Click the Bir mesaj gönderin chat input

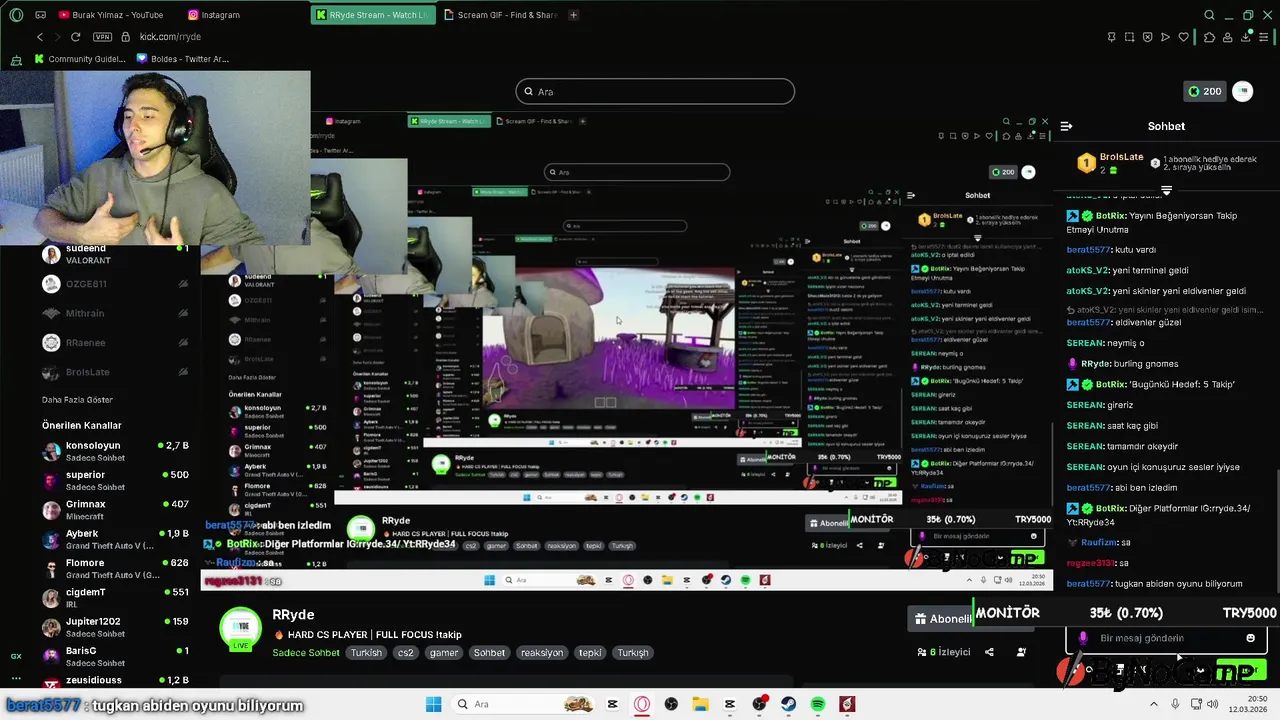[x=1166, y=638]
